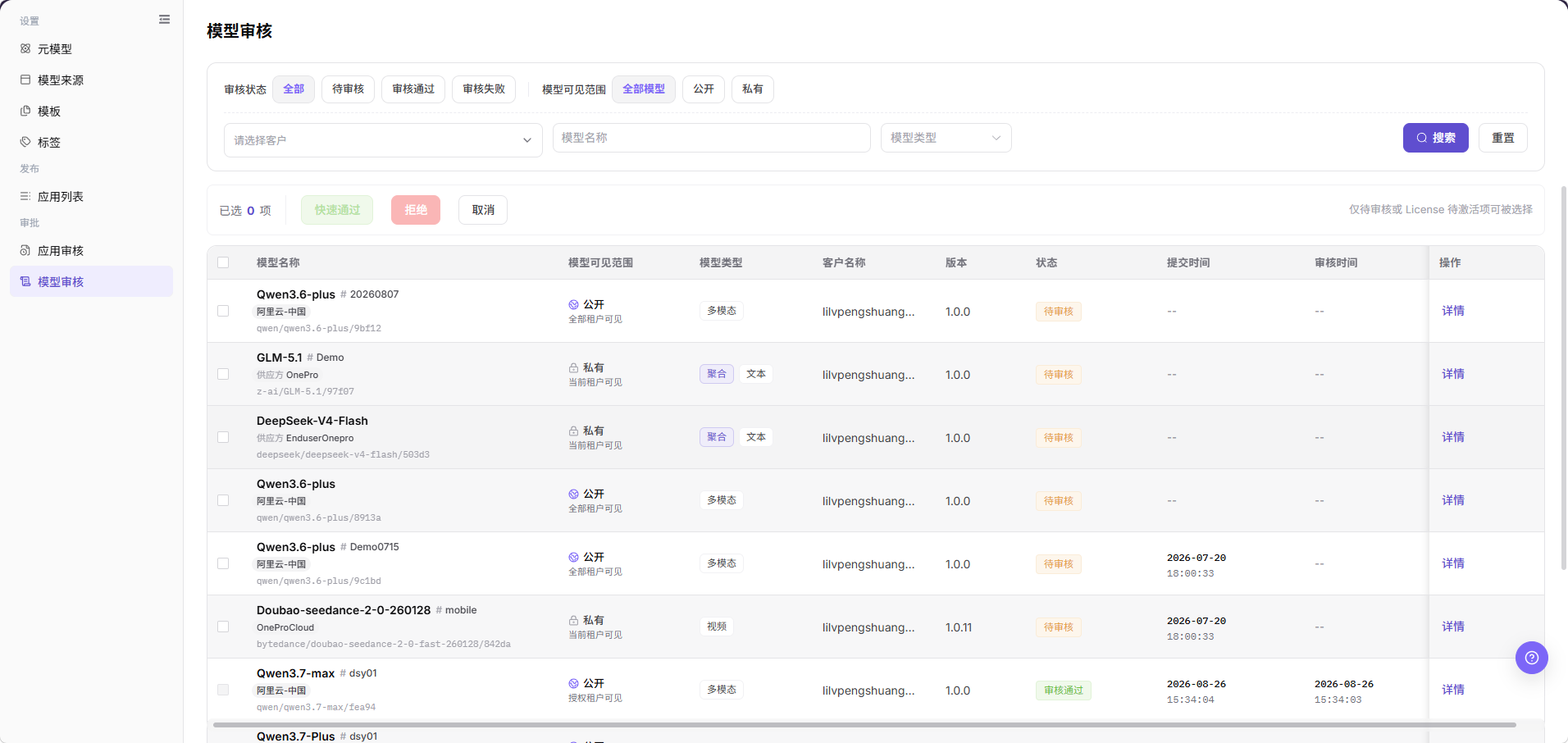The width and height of the screenshot is (1568, 743).
Task: Open 详情 for qwen3.6-plus/8913a row
Action: (1453, 500)
